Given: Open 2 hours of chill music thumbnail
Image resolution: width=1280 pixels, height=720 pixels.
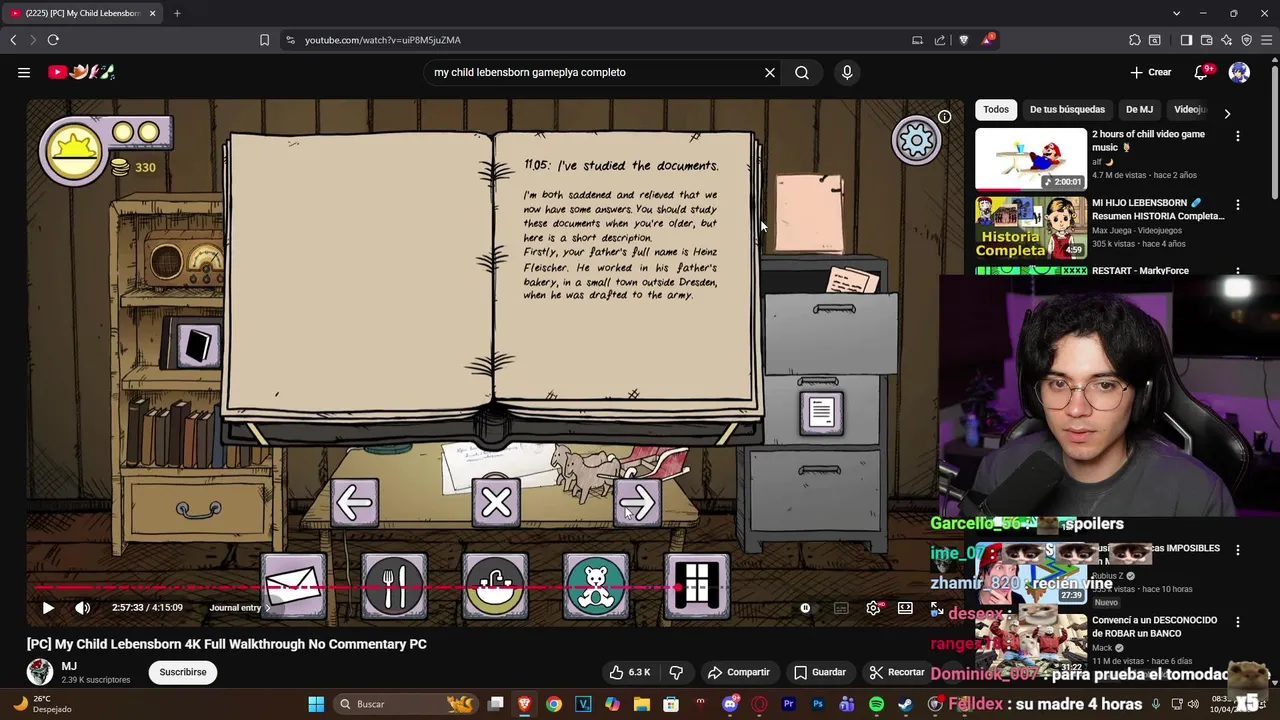Looking at the screenshot, I should (1031, 158).
